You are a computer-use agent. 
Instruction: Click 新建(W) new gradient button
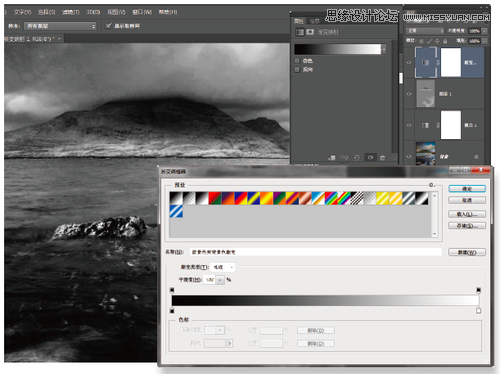[x=467, y=252]
